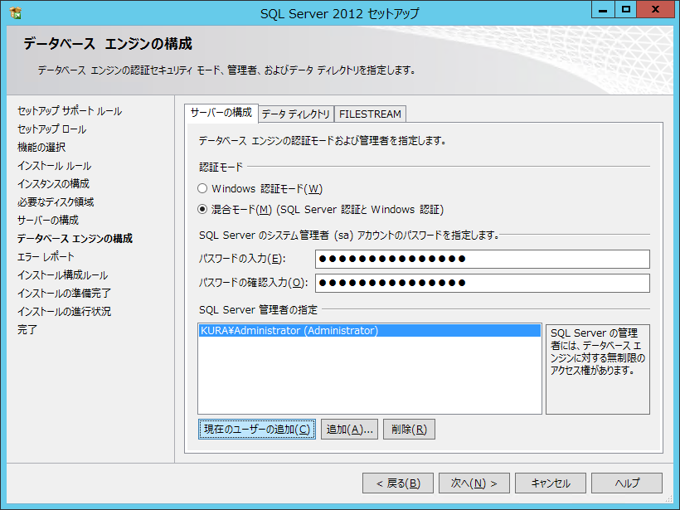Image resolution: width=680 pixels, height=510 pixels.
Task: Click 現在のユーザーの追加 button
Action: point(257,429)
